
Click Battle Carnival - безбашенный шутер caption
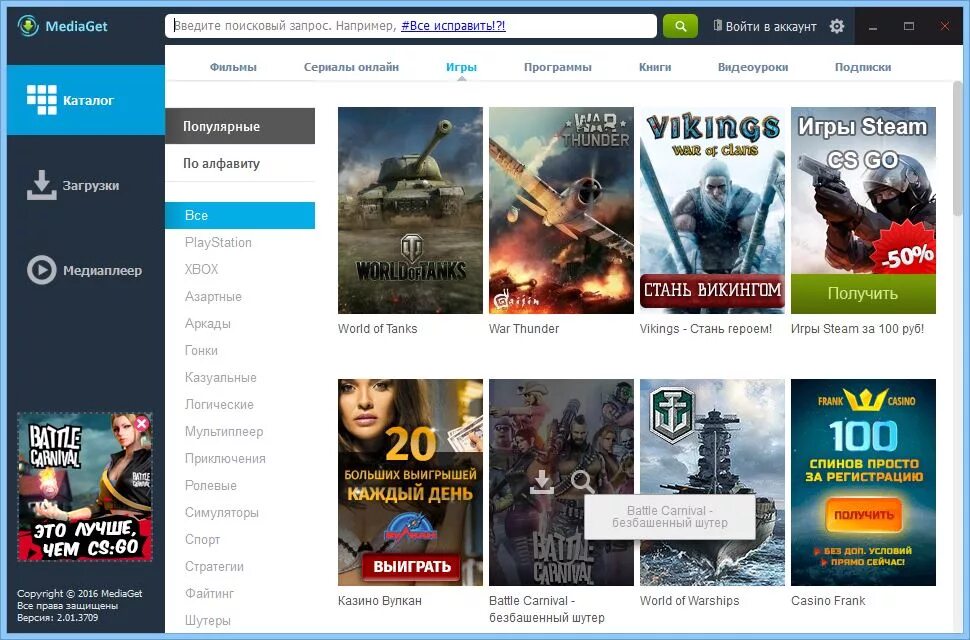[547, 609]
